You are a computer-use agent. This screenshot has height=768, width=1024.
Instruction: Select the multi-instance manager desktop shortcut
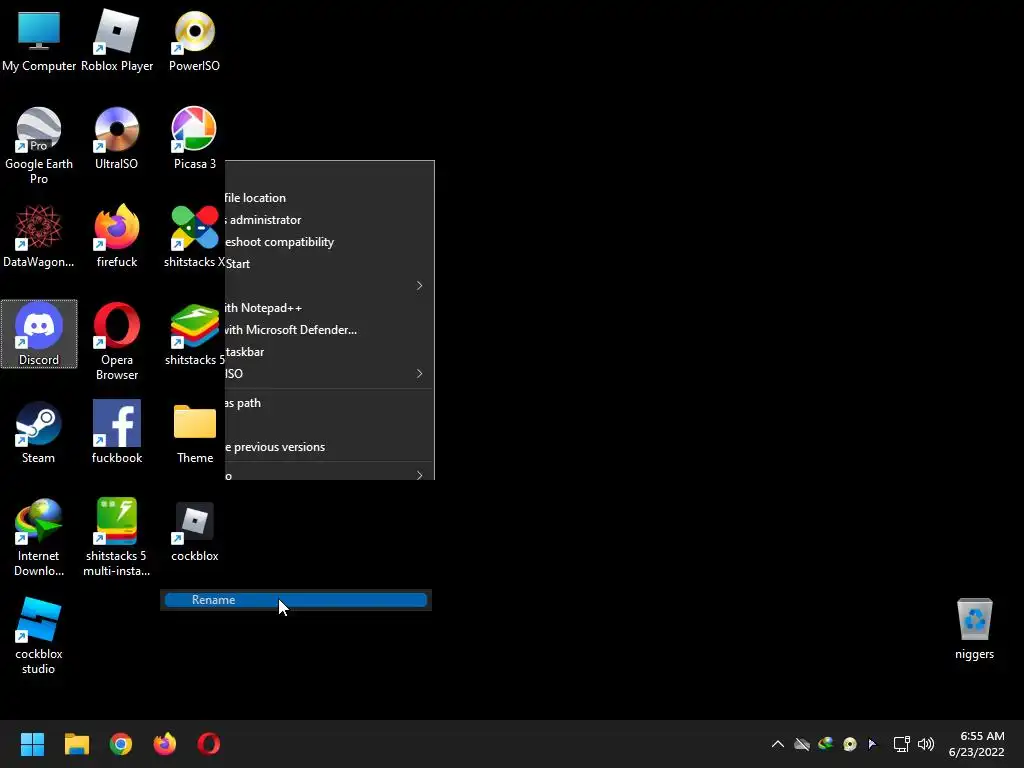(117, 537)
